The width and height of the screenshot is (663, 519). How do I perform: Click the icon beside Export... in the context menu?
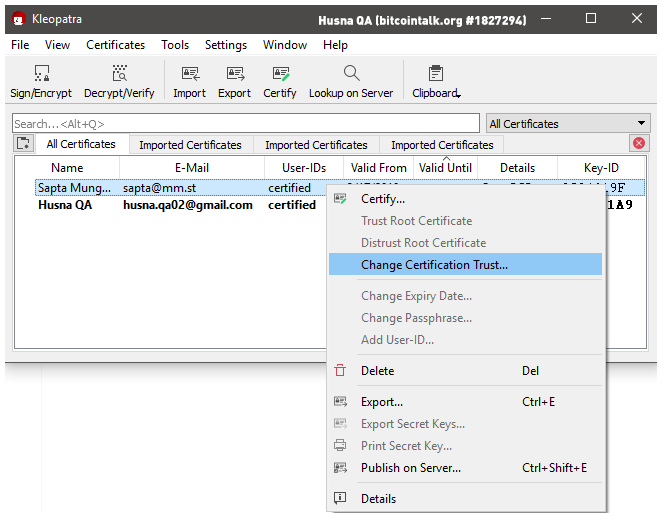(340, 401)
